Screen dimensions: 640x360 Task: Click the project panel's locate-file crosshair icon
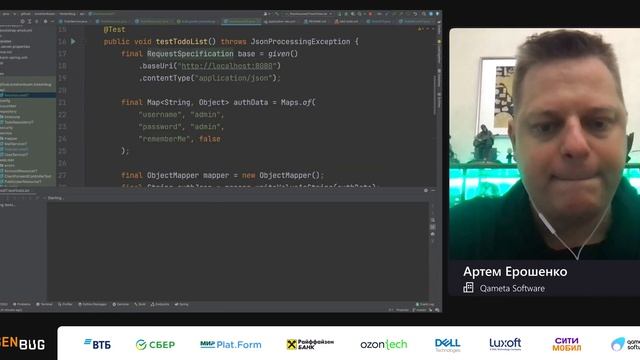22,21
